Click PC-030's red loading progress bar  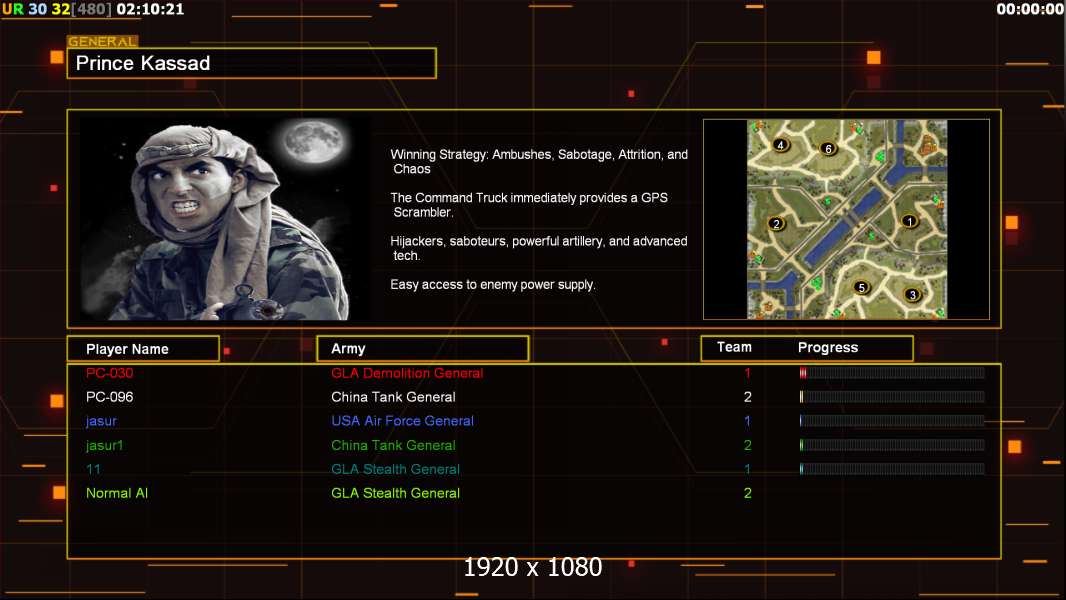[x=891, y=373]
